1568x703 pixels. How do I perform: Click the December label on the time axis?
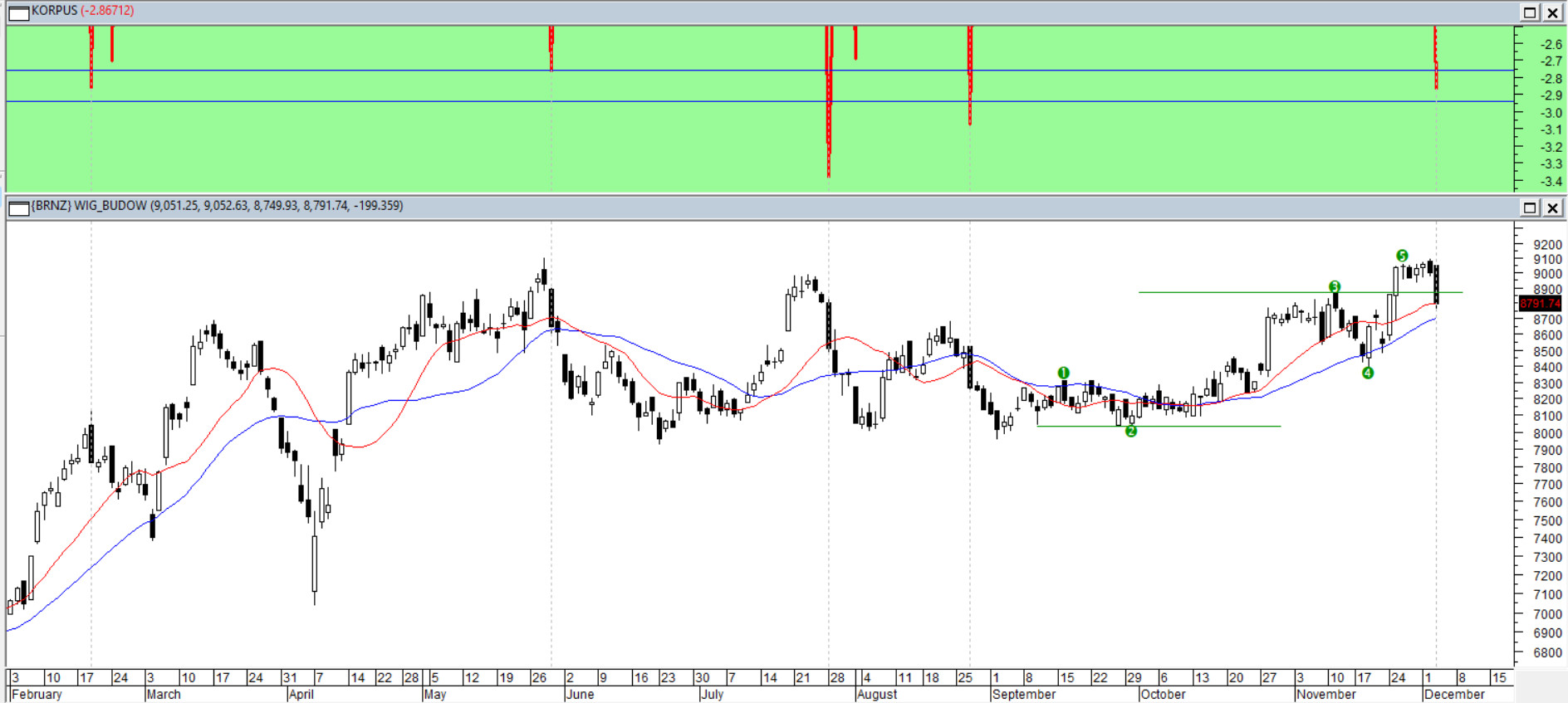click(x=1453, y=695)
